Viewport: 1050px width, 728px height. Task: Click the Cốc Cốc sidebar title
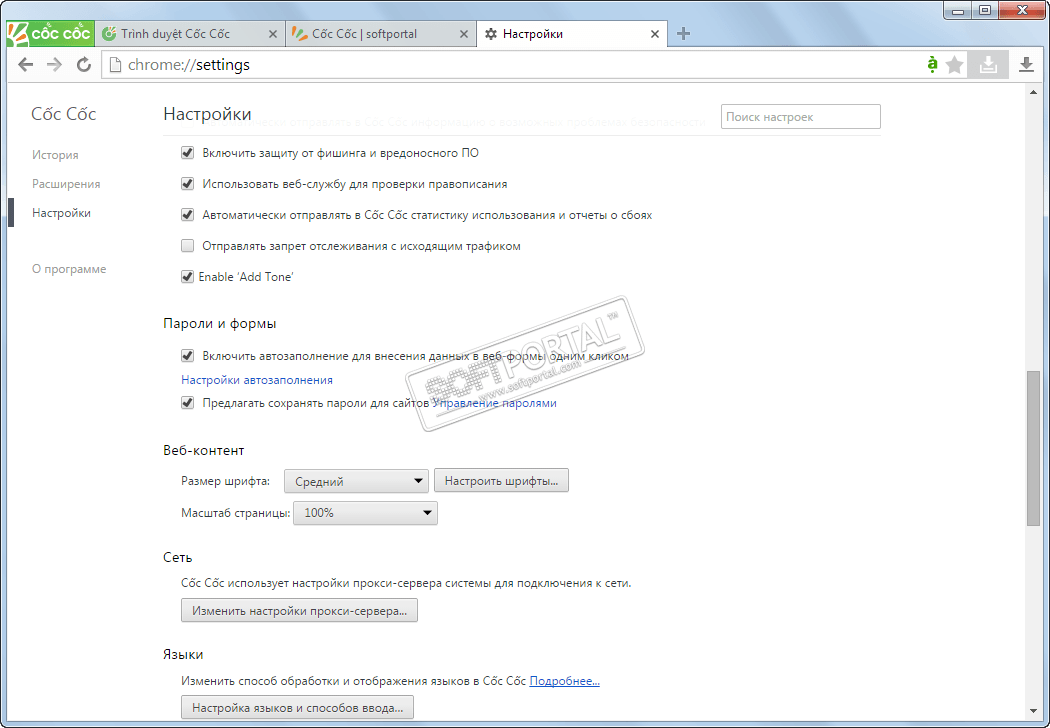64,114
